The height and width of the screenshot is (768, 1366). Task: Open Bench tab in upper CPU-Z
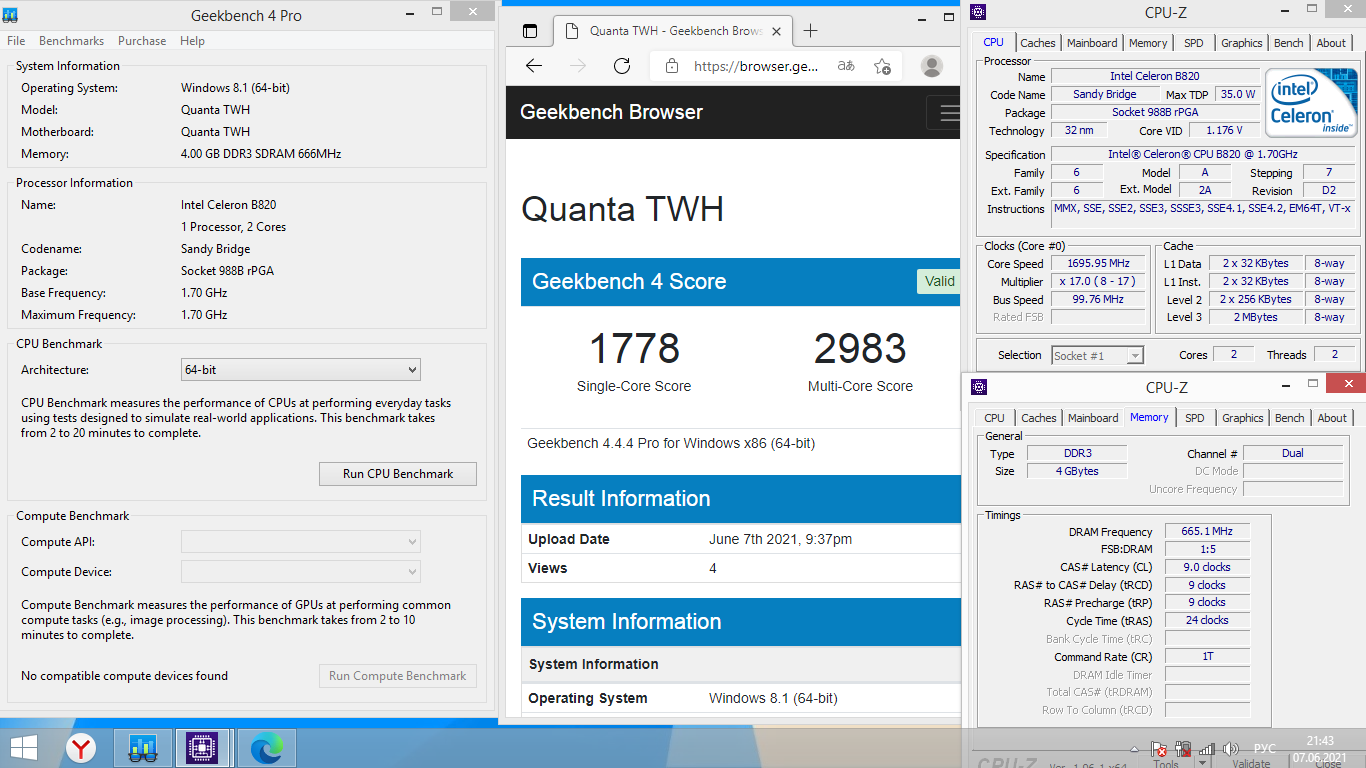pyautogui.click(x=1288, y=43)
